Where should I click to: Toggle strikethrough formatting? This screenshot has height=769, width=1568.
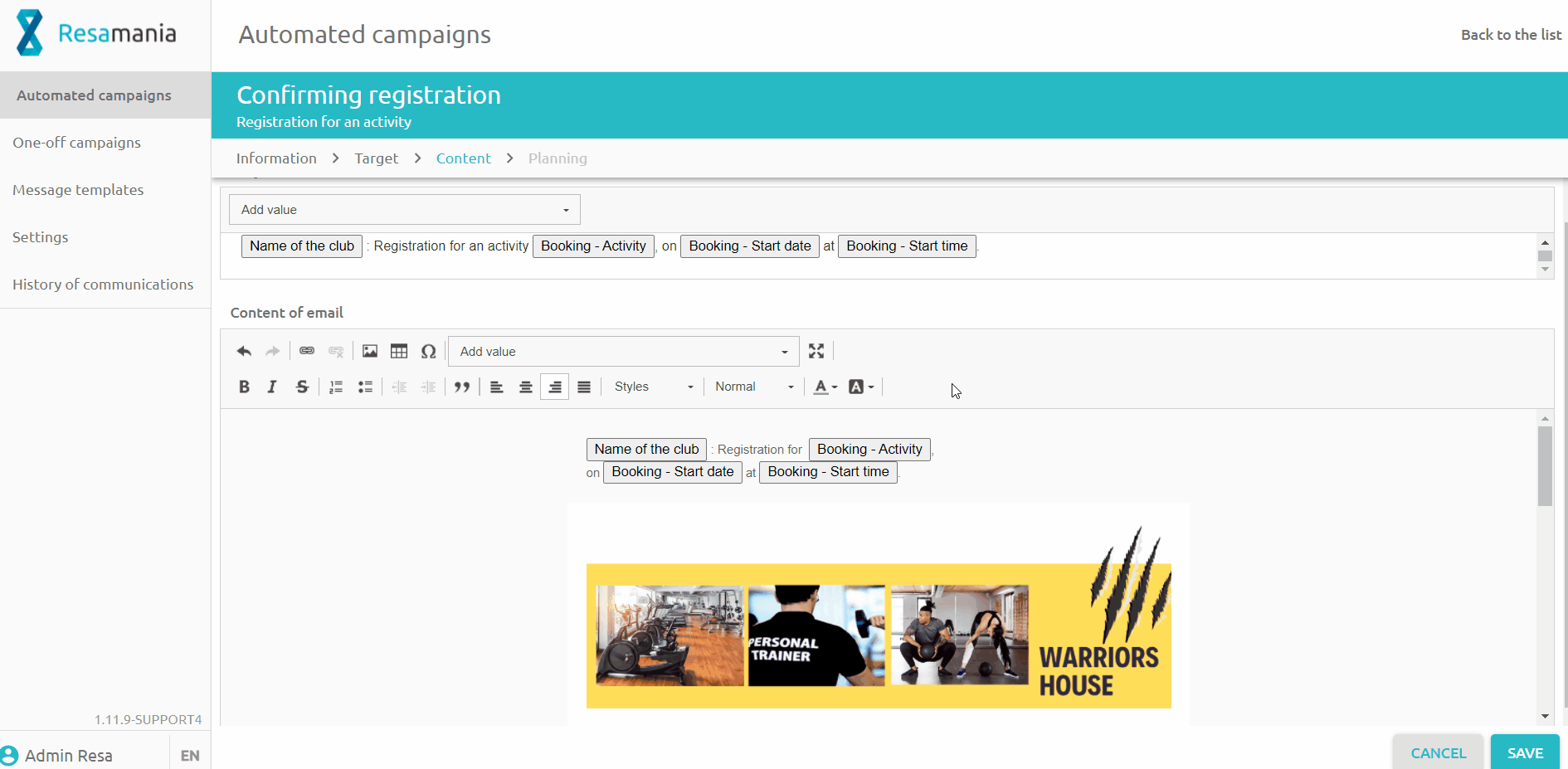coord(302,387)
